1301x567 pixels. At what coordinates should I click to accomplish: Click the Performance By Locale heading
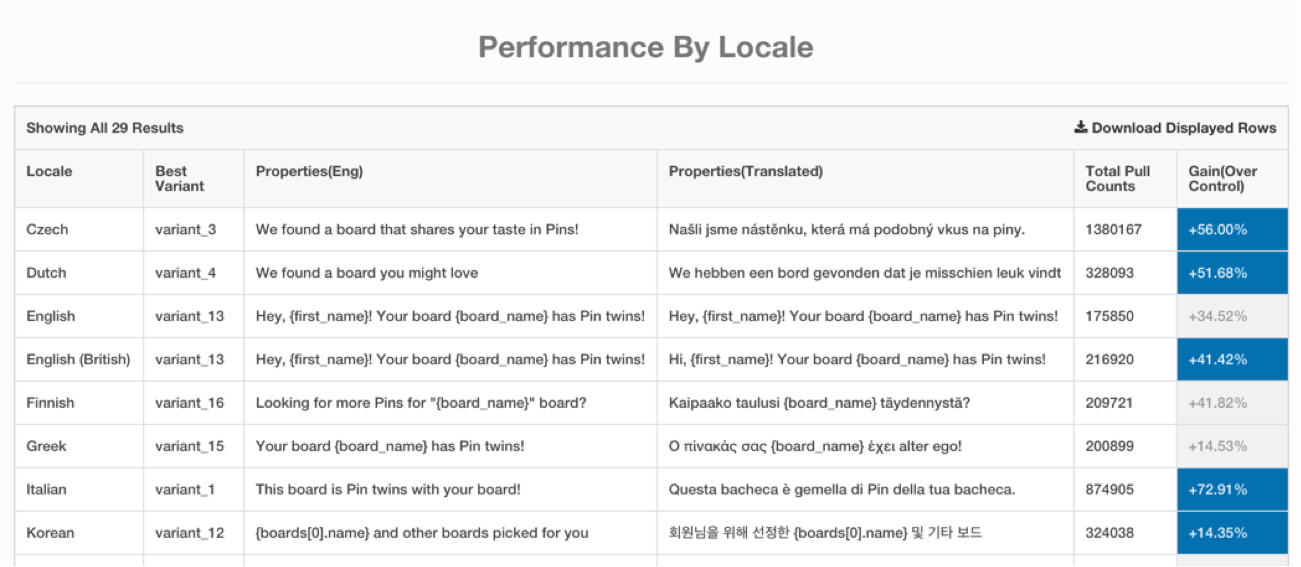pos(646,47)
